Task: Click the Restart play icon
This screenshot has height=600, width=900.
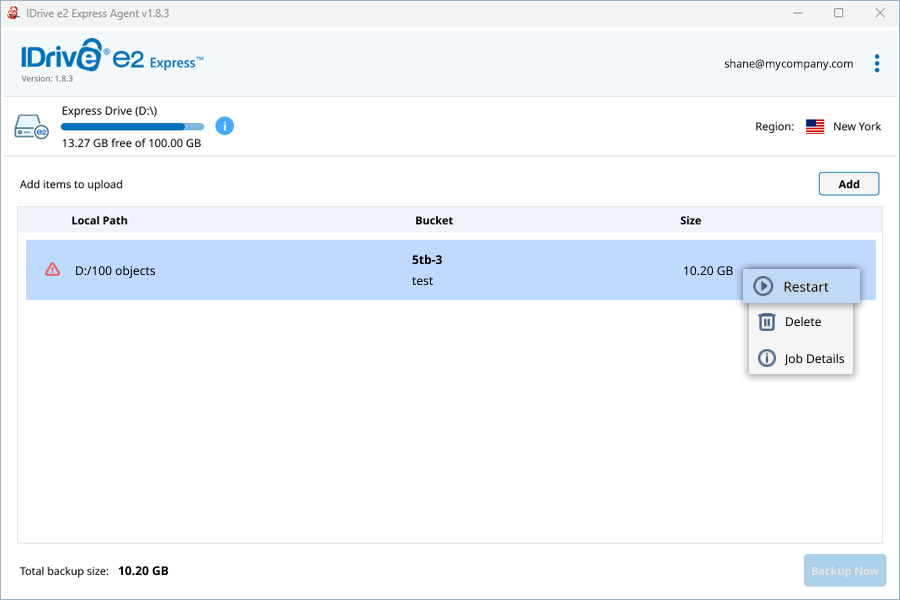Action: click(x=763, y=286)
